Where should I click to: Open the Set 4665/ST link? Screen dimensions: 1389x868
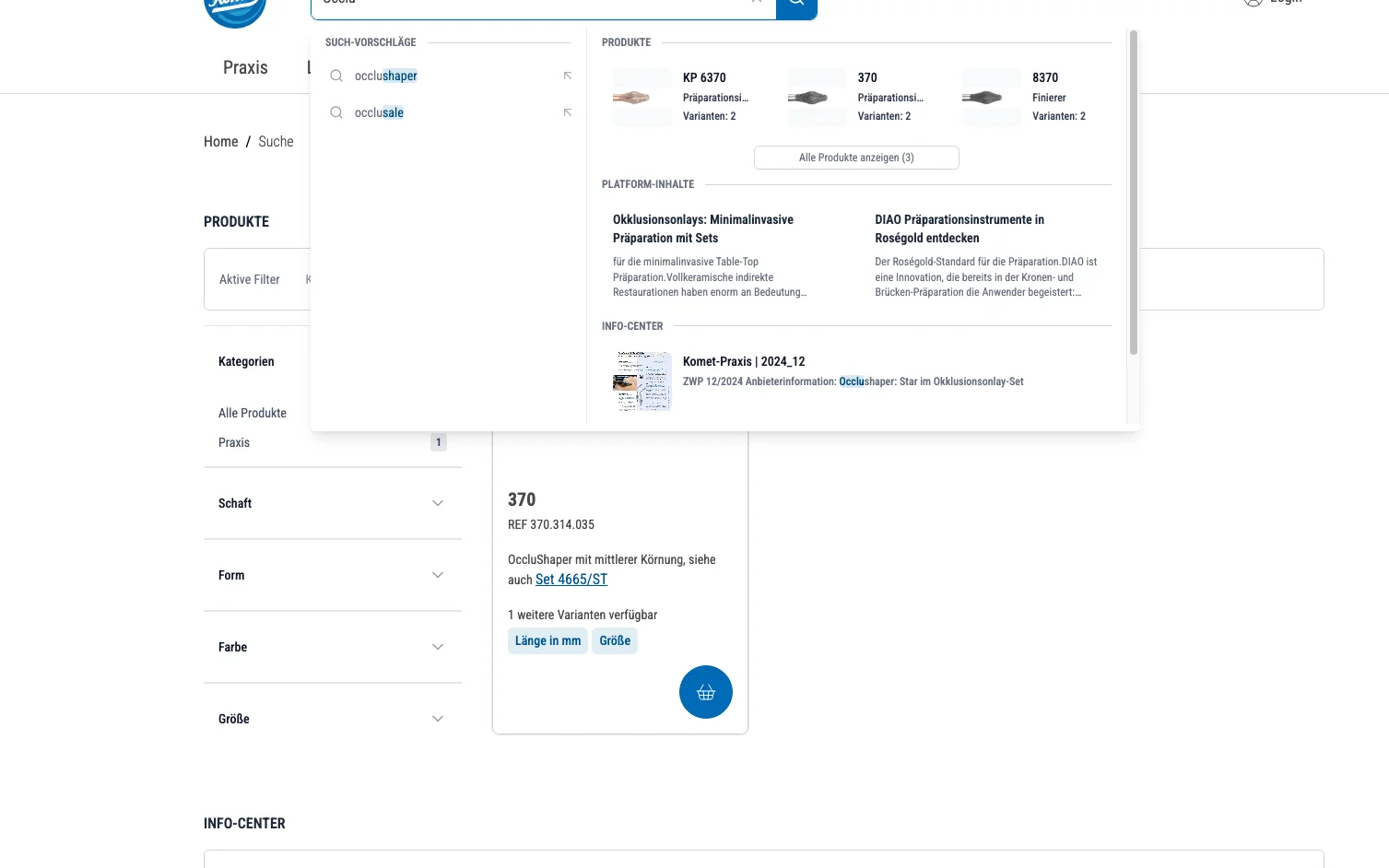coord(571,580)
